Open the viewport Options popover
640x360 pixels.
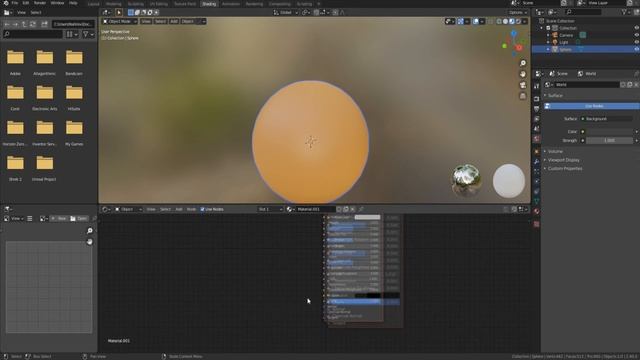click(518, 12)
